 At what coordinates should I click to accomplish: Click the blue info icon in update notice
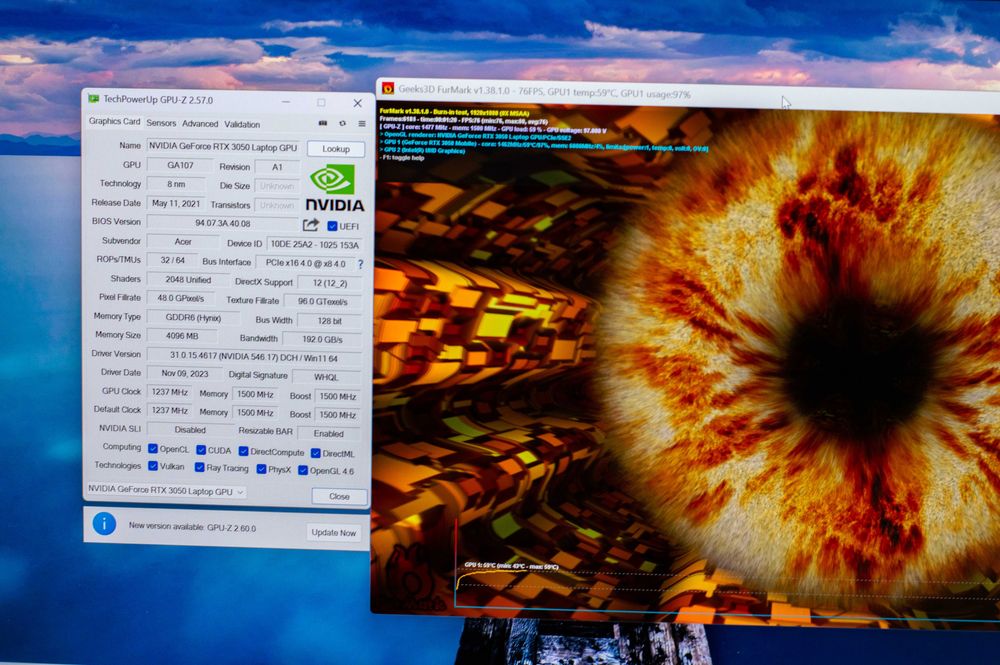(x=104, y=524)
